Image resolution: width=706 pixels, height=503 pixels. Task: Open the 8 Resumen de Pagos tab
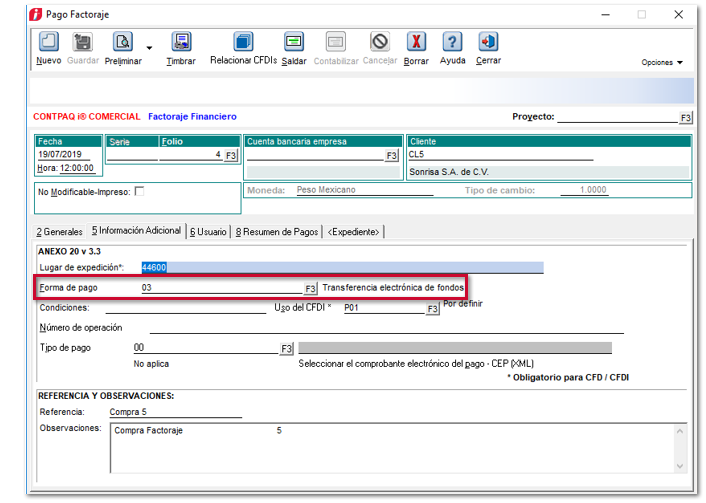tap(277, 231)
